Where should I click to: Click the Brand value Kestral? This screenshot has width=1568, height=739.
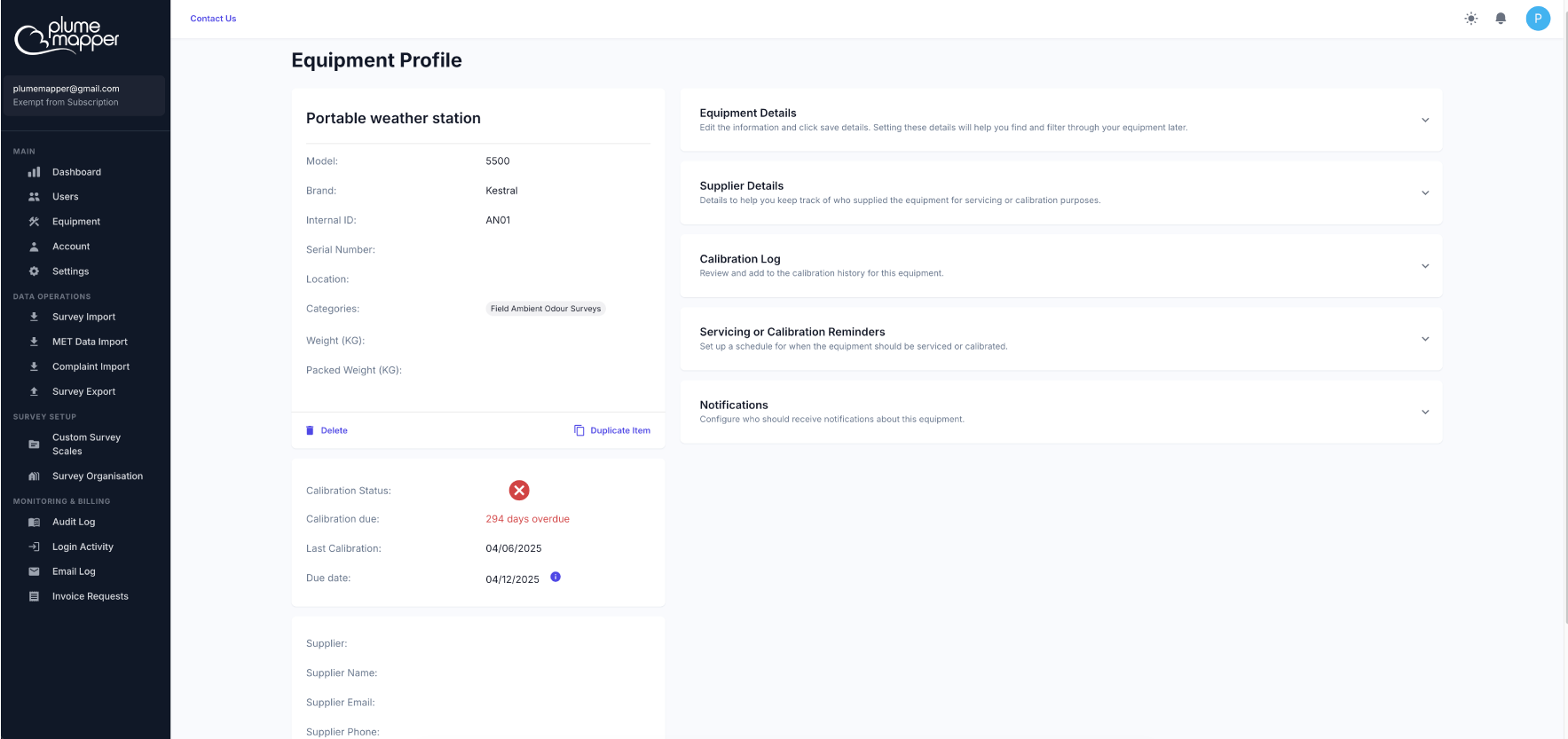point(501,191)
